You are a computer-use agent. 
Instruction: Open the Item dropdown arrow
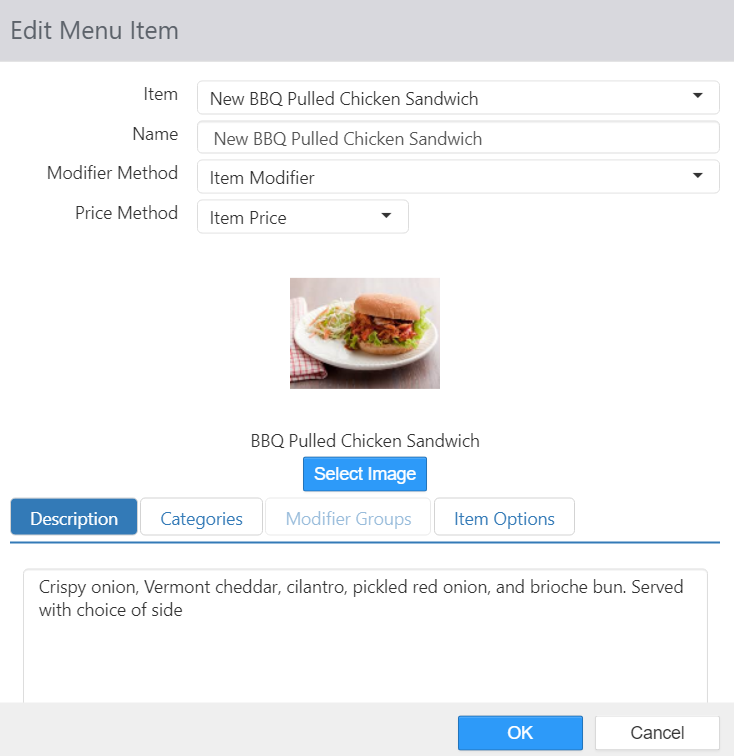(x=697, y=97)
